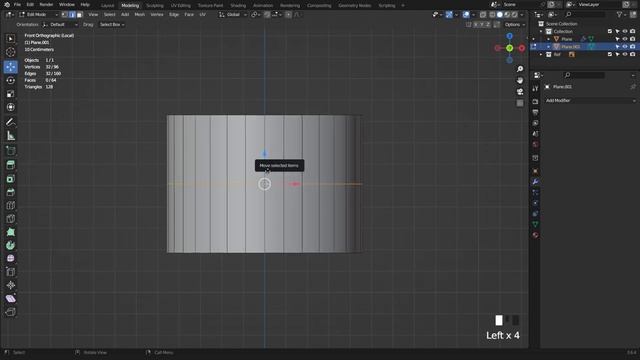Select the Shear tool
Screen dimensions: 640x360
click(x=11, y=299)
